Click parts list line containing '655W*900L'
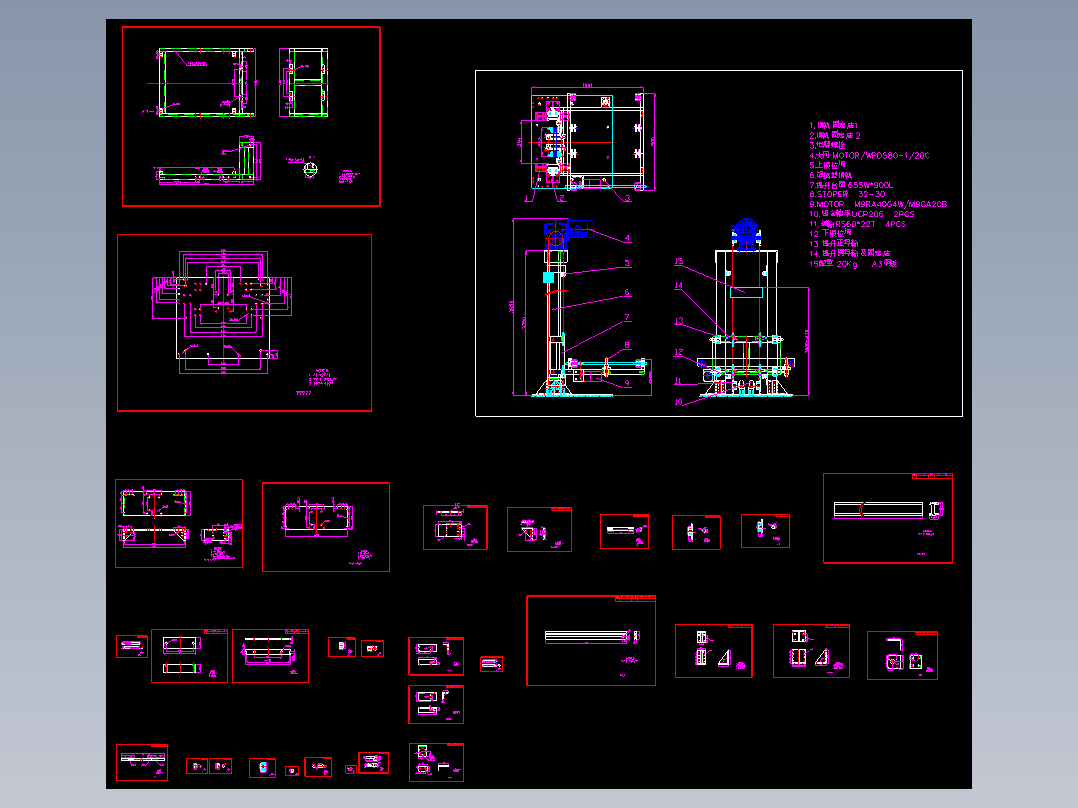The image size is (1078, 808). (850, 185)
